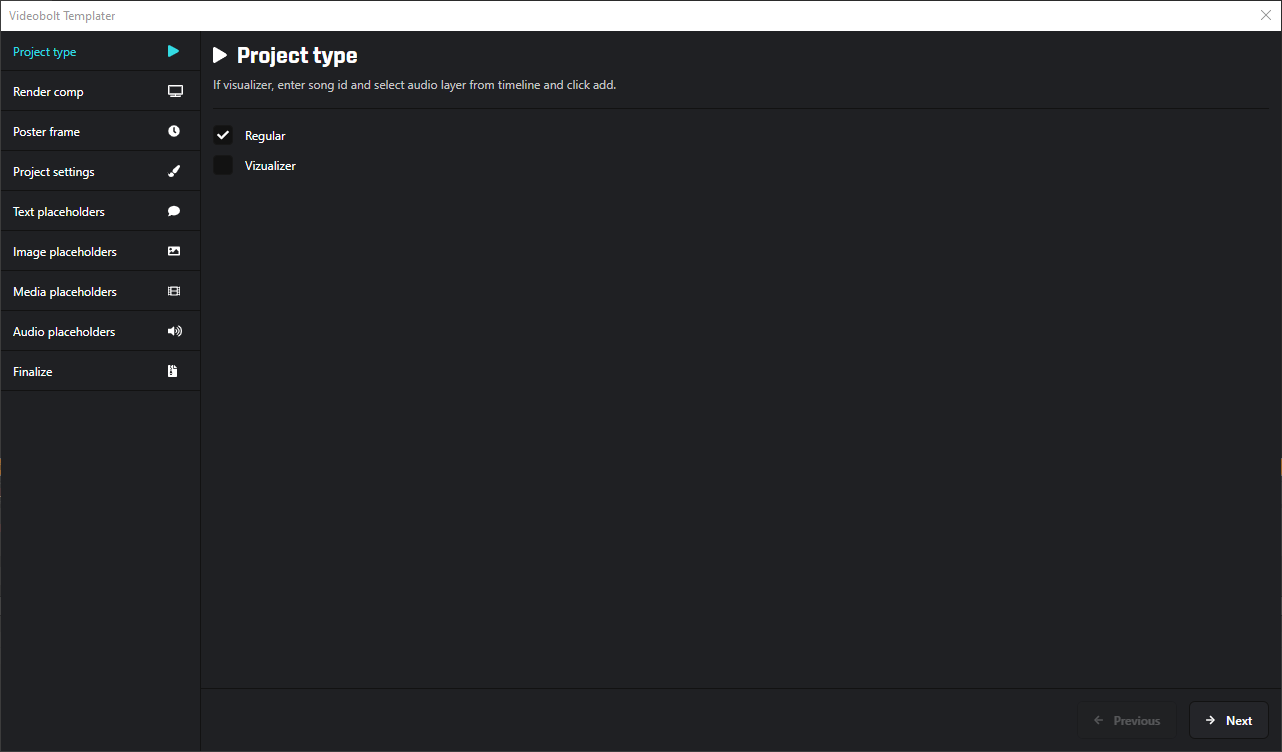
Task: Click the Finalize document icon
Action: (x=172, y=371)
